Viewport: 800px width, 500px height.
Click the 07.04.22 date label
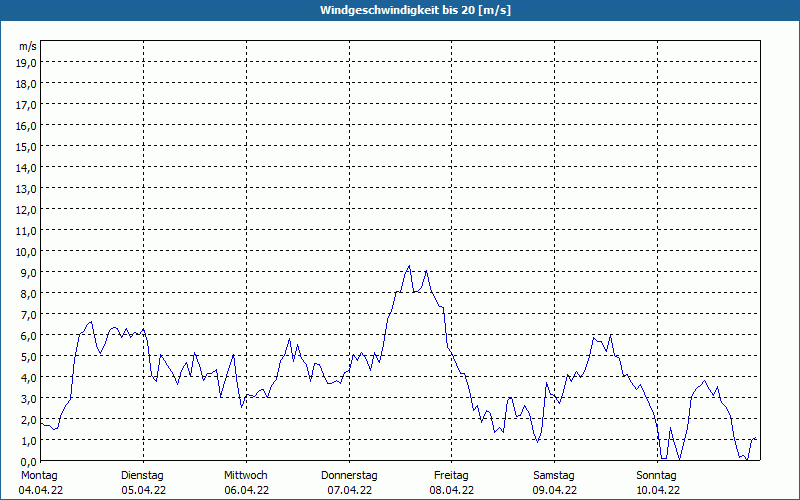349,490
